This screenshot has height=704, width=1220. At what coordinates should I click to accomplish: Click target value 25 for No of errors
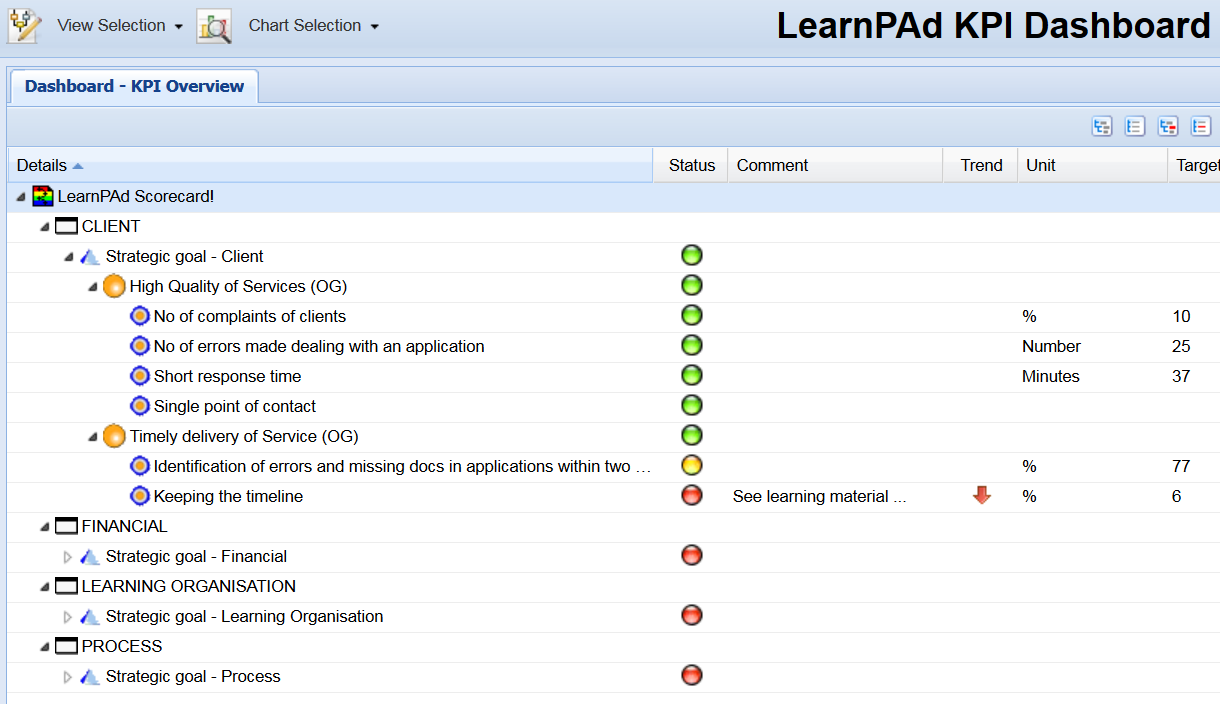(1181, 346)
